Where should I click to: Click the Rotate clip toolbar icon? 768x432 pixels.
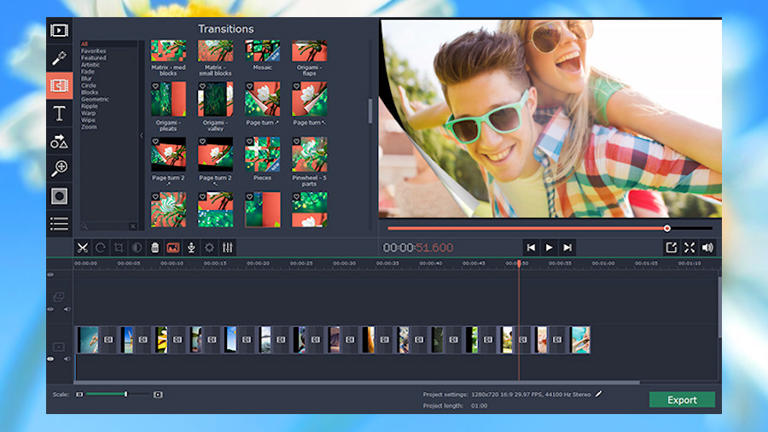pos(100,248)
